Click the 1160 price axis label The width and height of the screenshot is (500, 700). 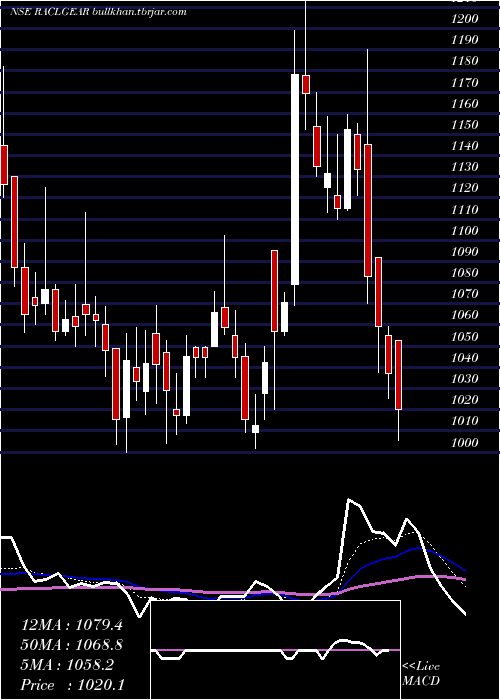coord(465,104)
